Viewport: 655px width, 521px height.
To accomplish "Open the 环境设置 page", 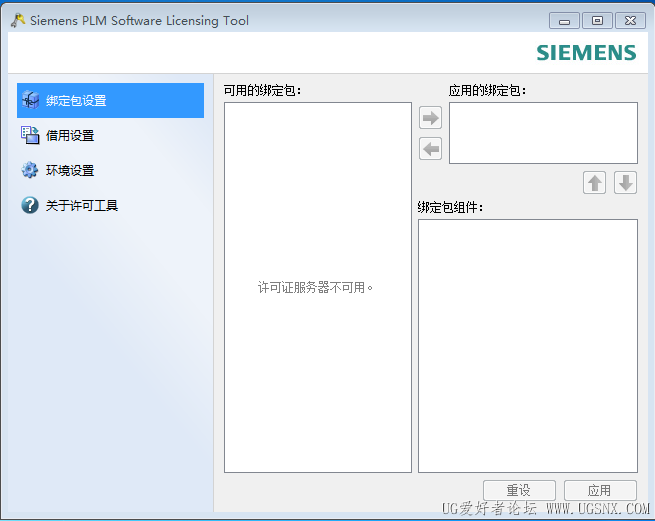I will (x=110, y=170).
